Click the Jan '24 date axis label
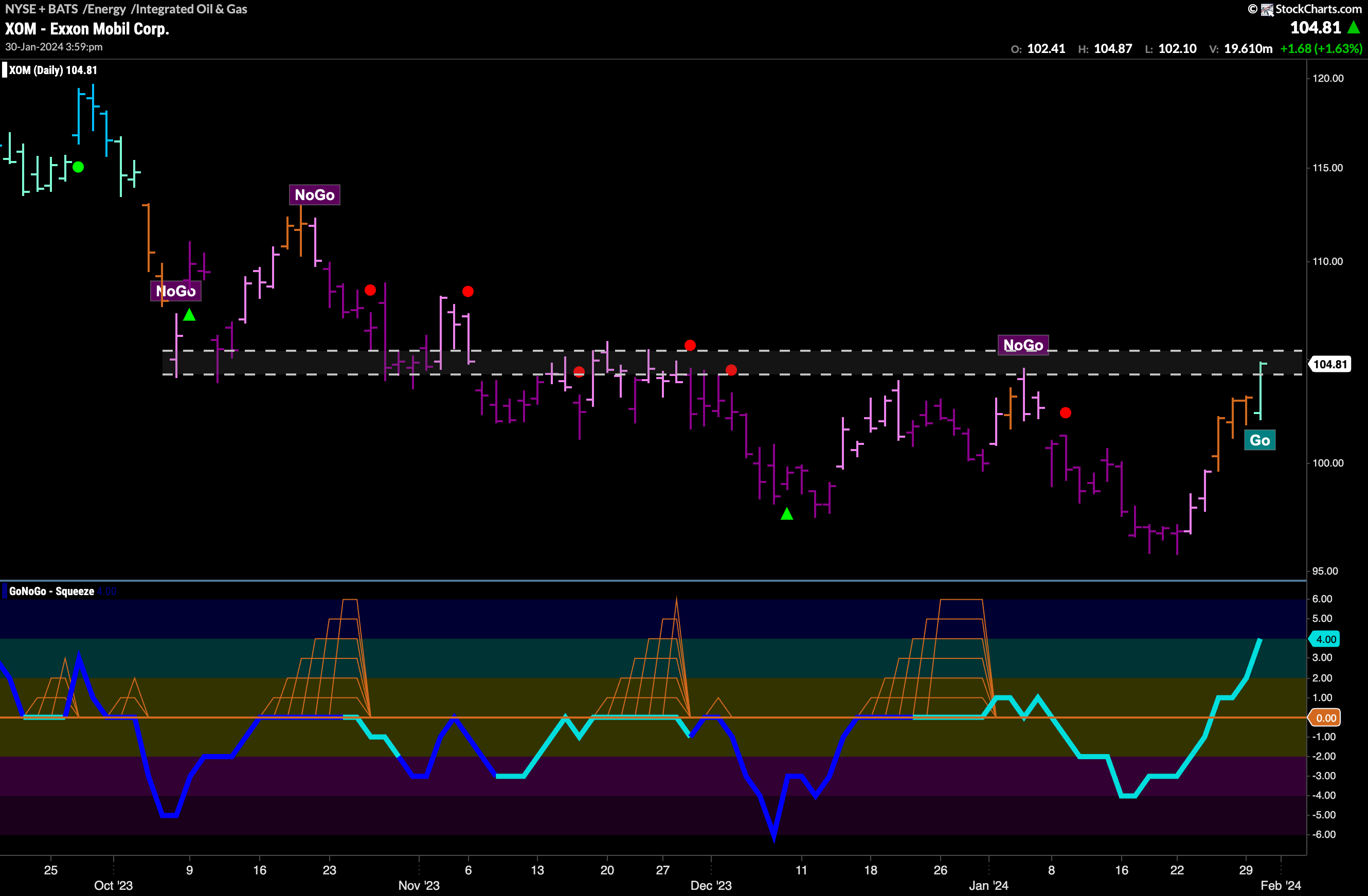The width and height of the screenshot is (1368, 896). click(988, 885)
